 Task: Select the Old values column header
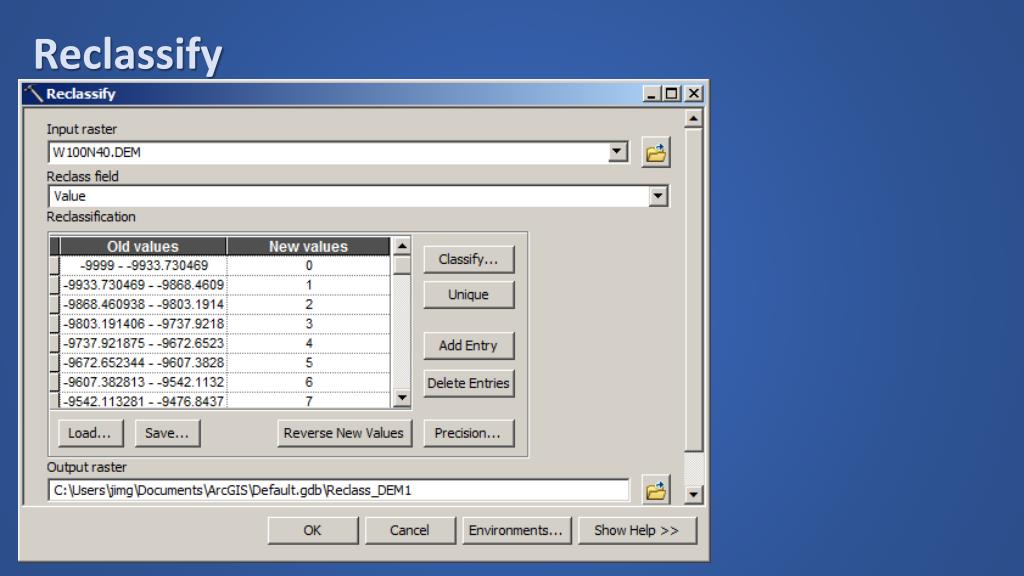tap(143, 246)
